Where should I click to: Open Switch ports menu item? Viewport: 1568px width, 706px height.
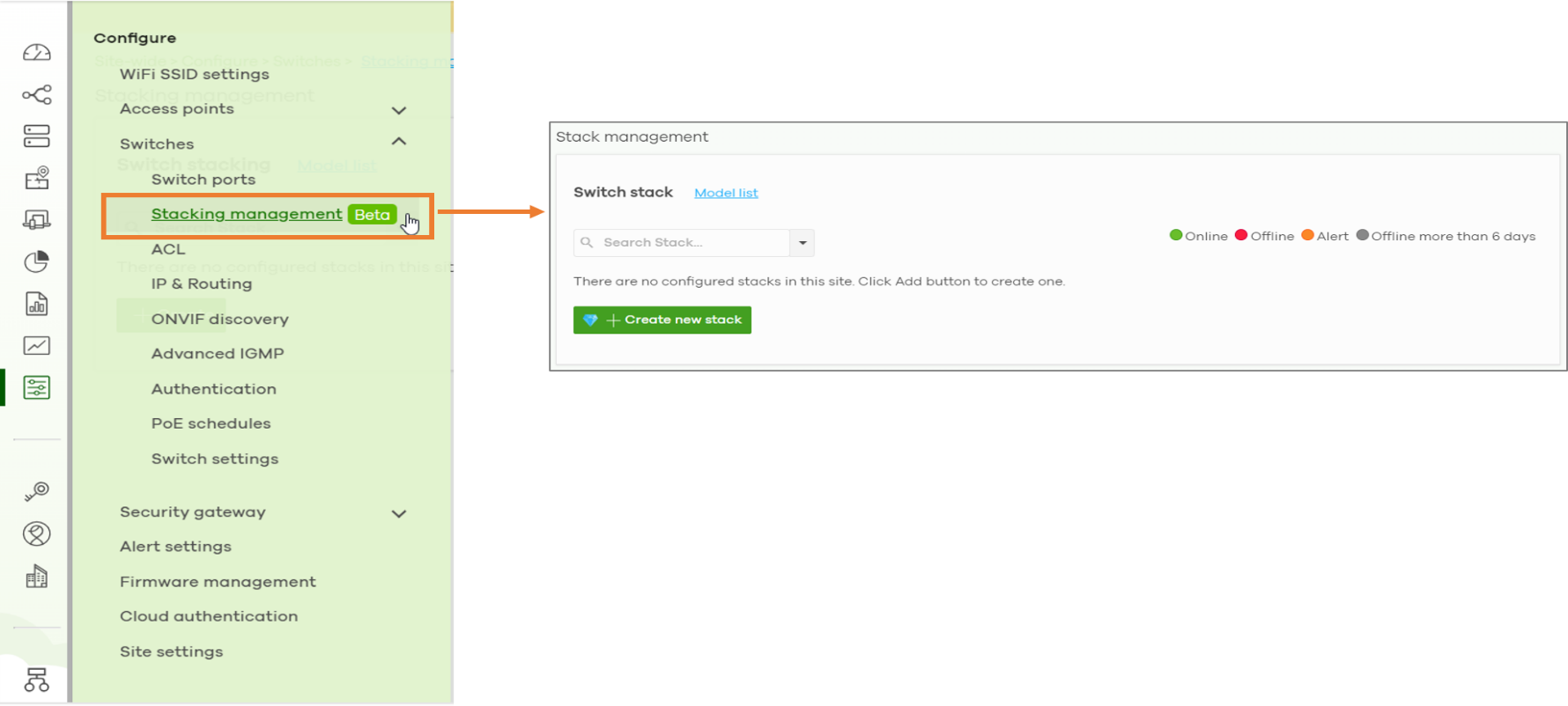click(x=203, y=180)
